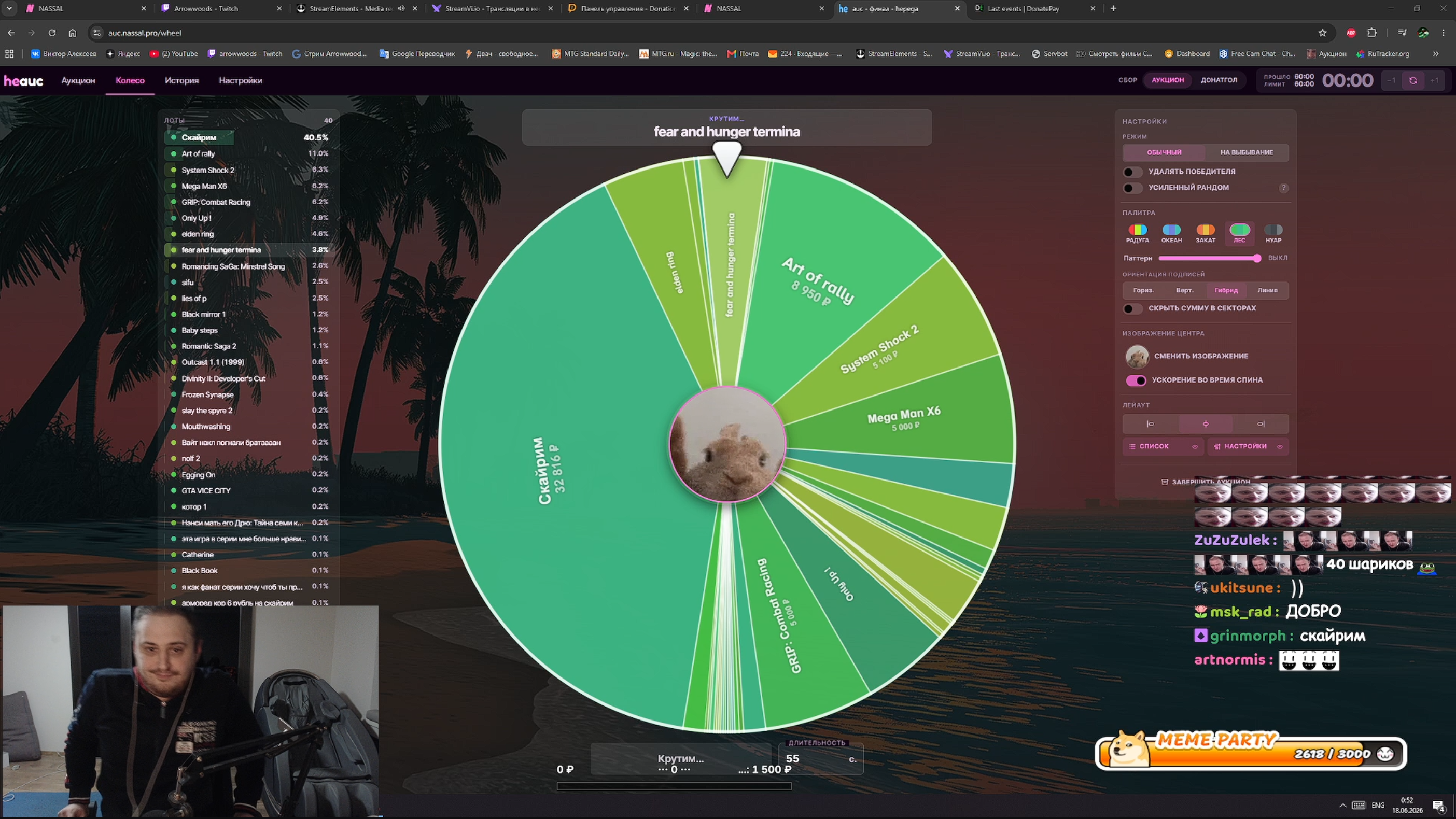The image size is (1456, 819).
Task: Select the На выбывание wheel mode
Action: pos(1247,152)
